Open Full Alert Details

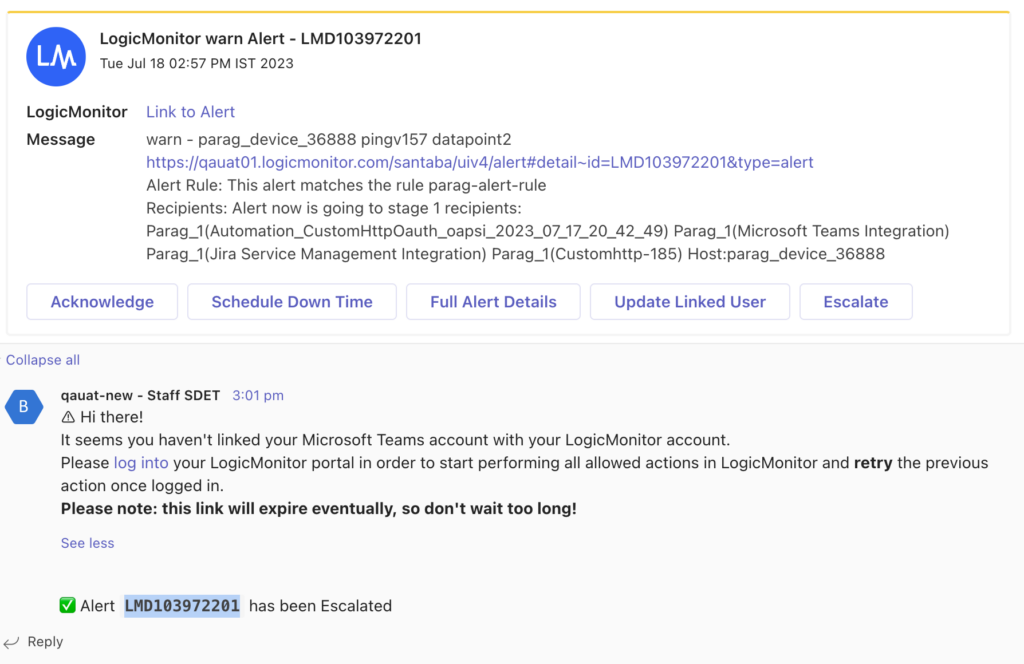(493, 302)
